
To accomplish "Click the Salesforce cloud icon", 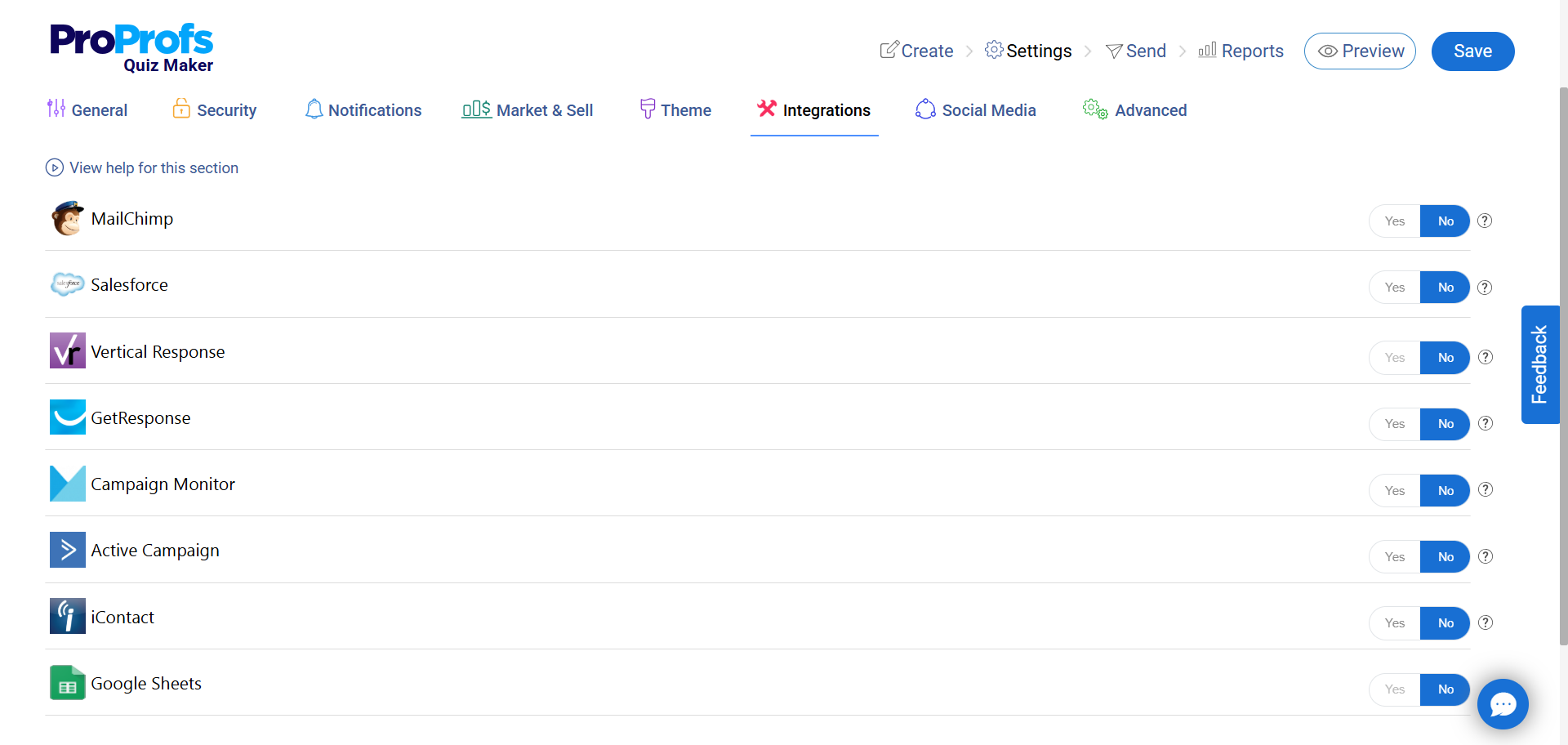I will 67,284.
